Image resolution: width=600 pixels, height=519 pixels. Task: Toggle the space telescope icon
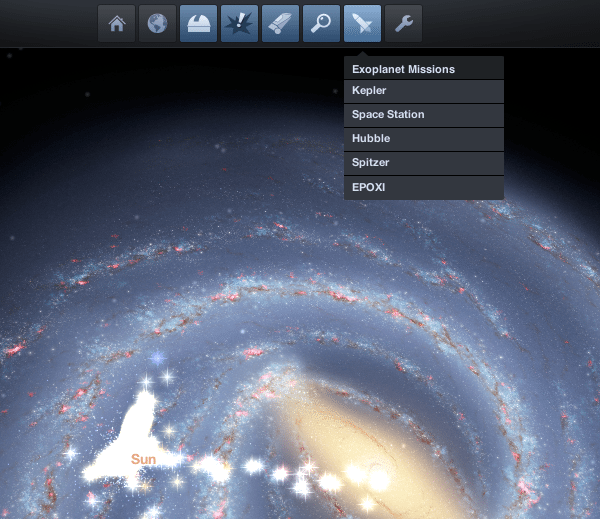point(280,24)
